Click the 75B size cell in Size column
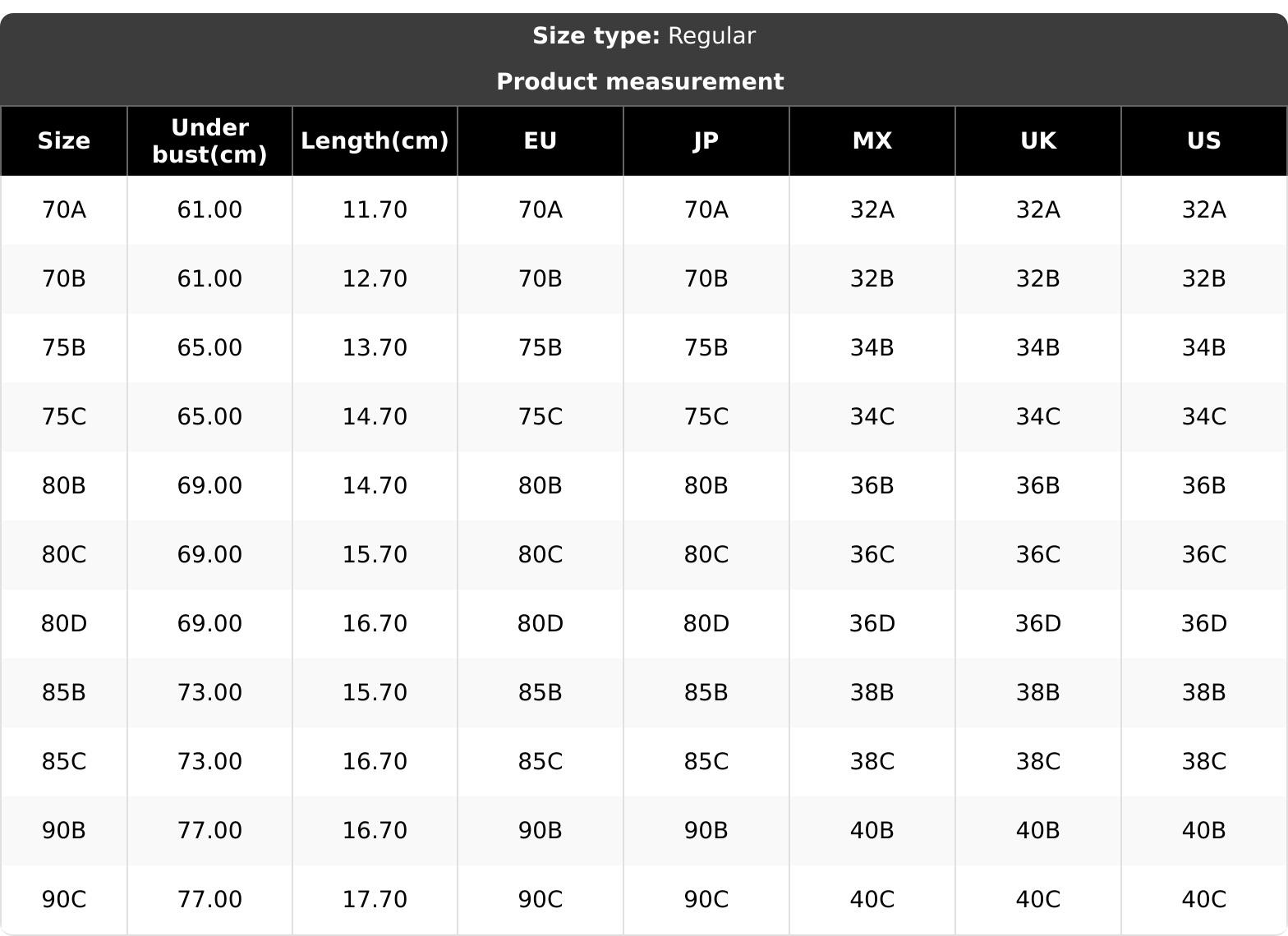1288x936 pixels. tap(64, 348)
